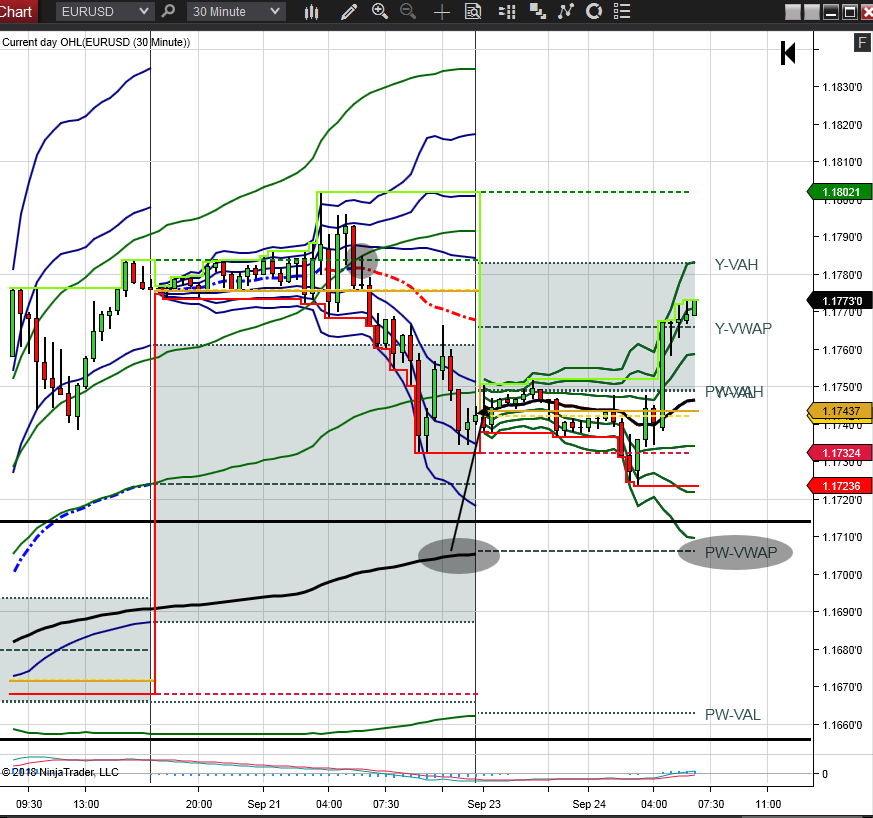
Task: Click the Sep 23 date label
Action: point(484,804)
